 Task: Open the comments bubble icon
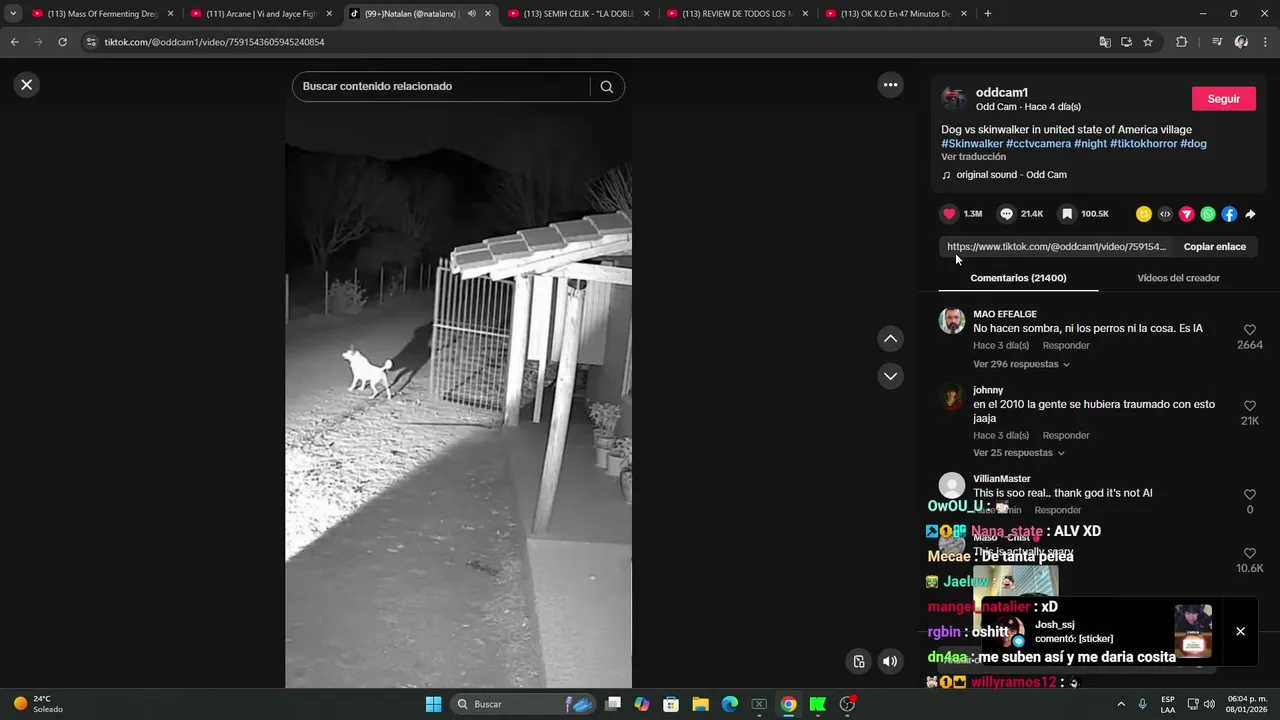pyautogui.click(x=1007, y=214)
